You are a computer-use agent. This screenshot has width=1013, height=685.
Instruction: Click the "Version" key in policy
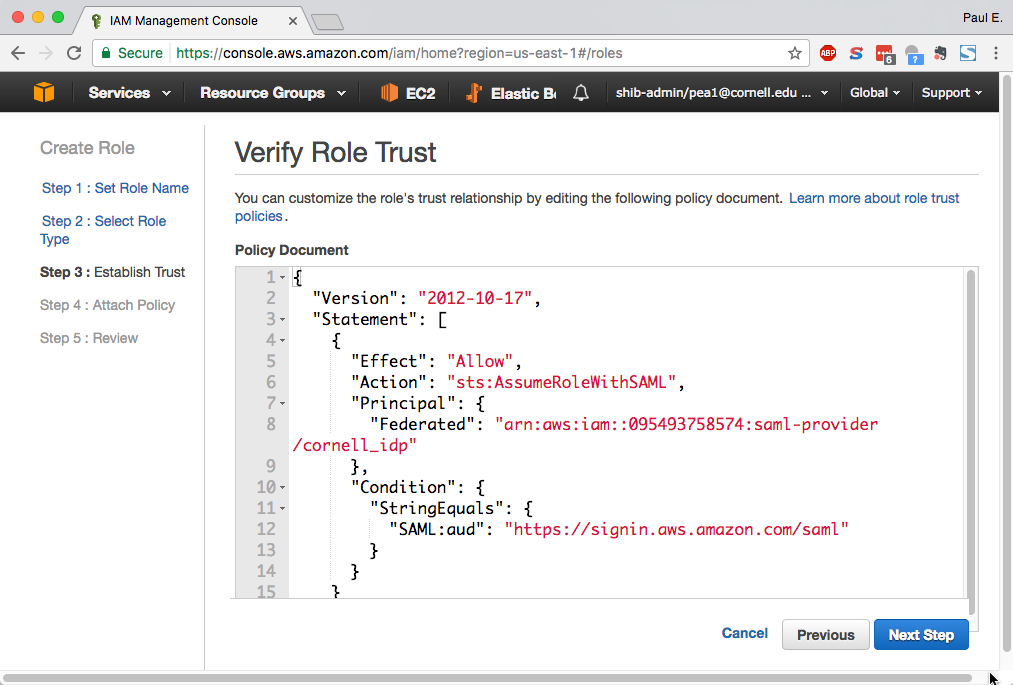[x=355, y=298]
